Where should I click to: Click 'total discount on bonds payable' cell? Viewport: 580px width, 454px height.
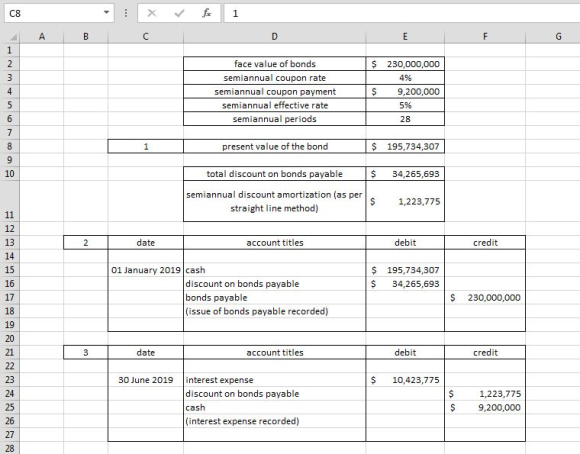click(274, 174)
